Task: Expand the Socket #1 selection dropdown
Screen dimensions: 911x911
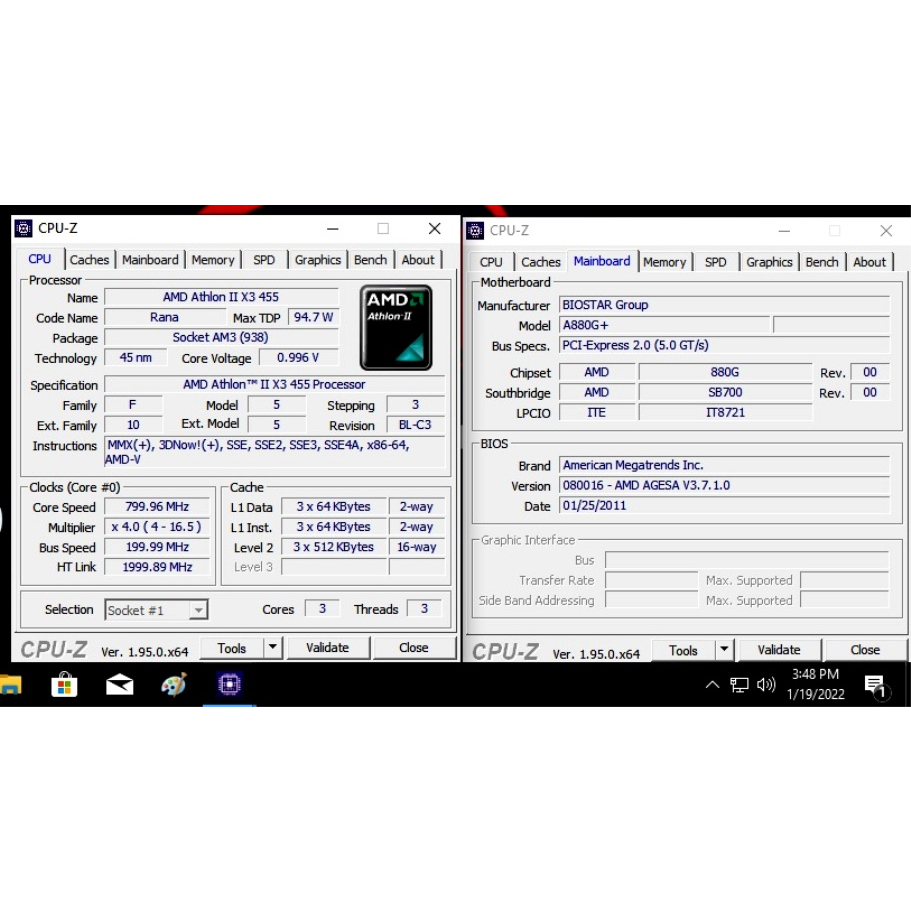Action: (198, 610)
